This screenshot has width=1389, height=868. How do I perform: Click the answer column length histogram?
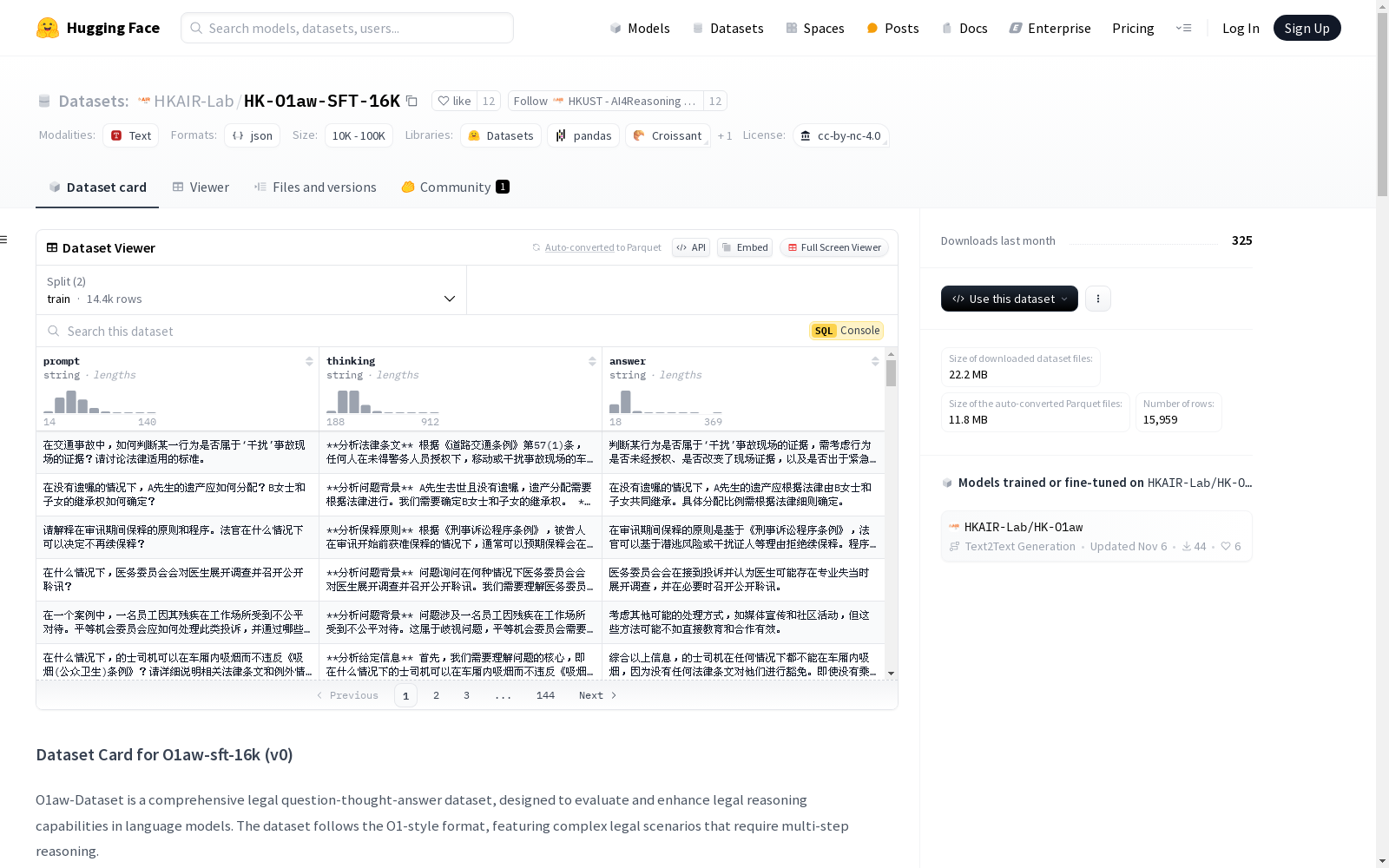pyautogui.click(x=666, y=401)
